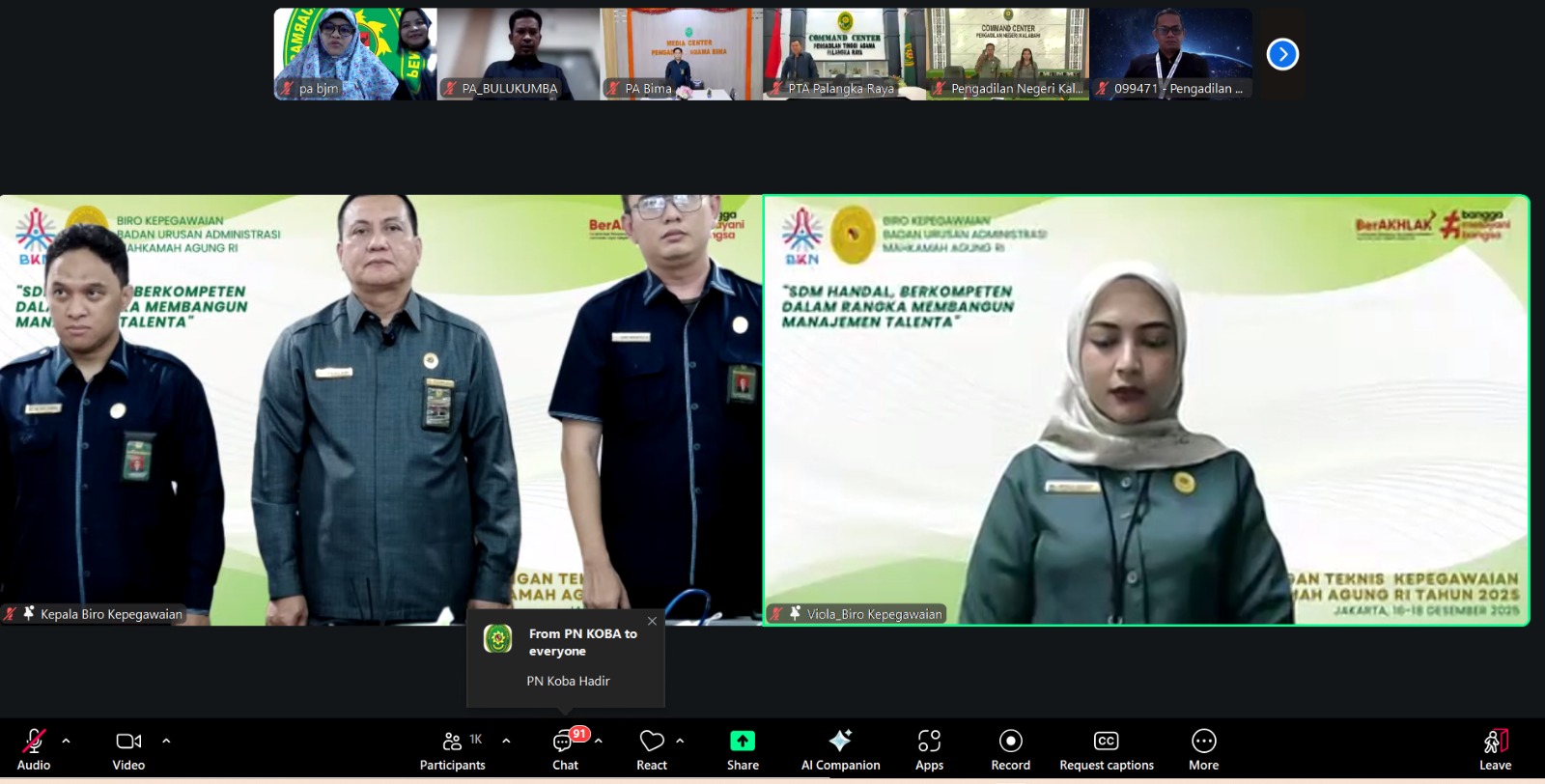Open AI Companion
Image resolution: width=1545 pixels, height=784 pixels.
[840, 742]
